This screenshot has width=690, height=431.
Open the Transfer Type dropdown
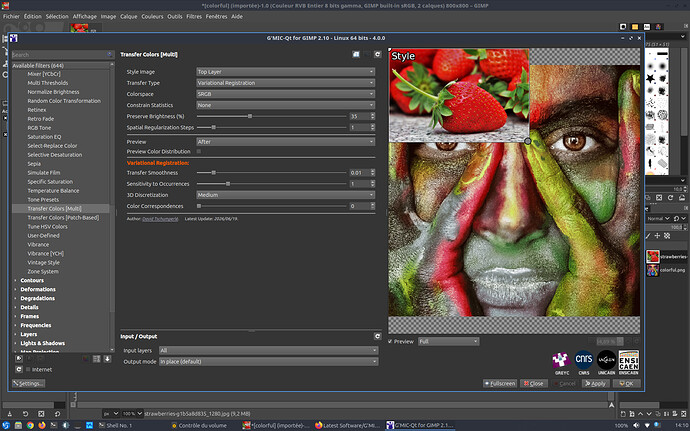click(x=286, y=83)
